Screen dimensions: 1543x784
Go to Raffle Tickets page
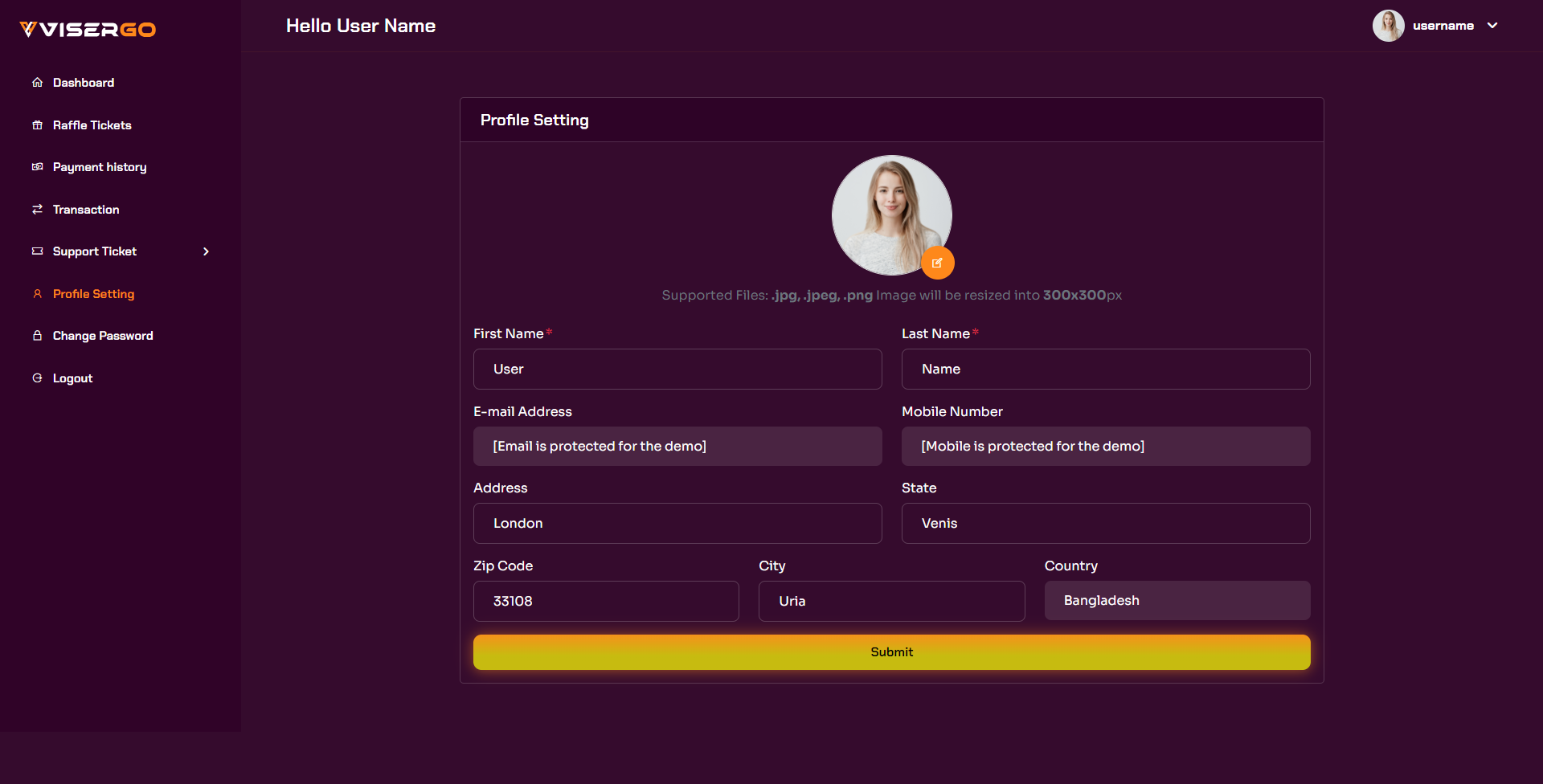[x=92, y=125]
